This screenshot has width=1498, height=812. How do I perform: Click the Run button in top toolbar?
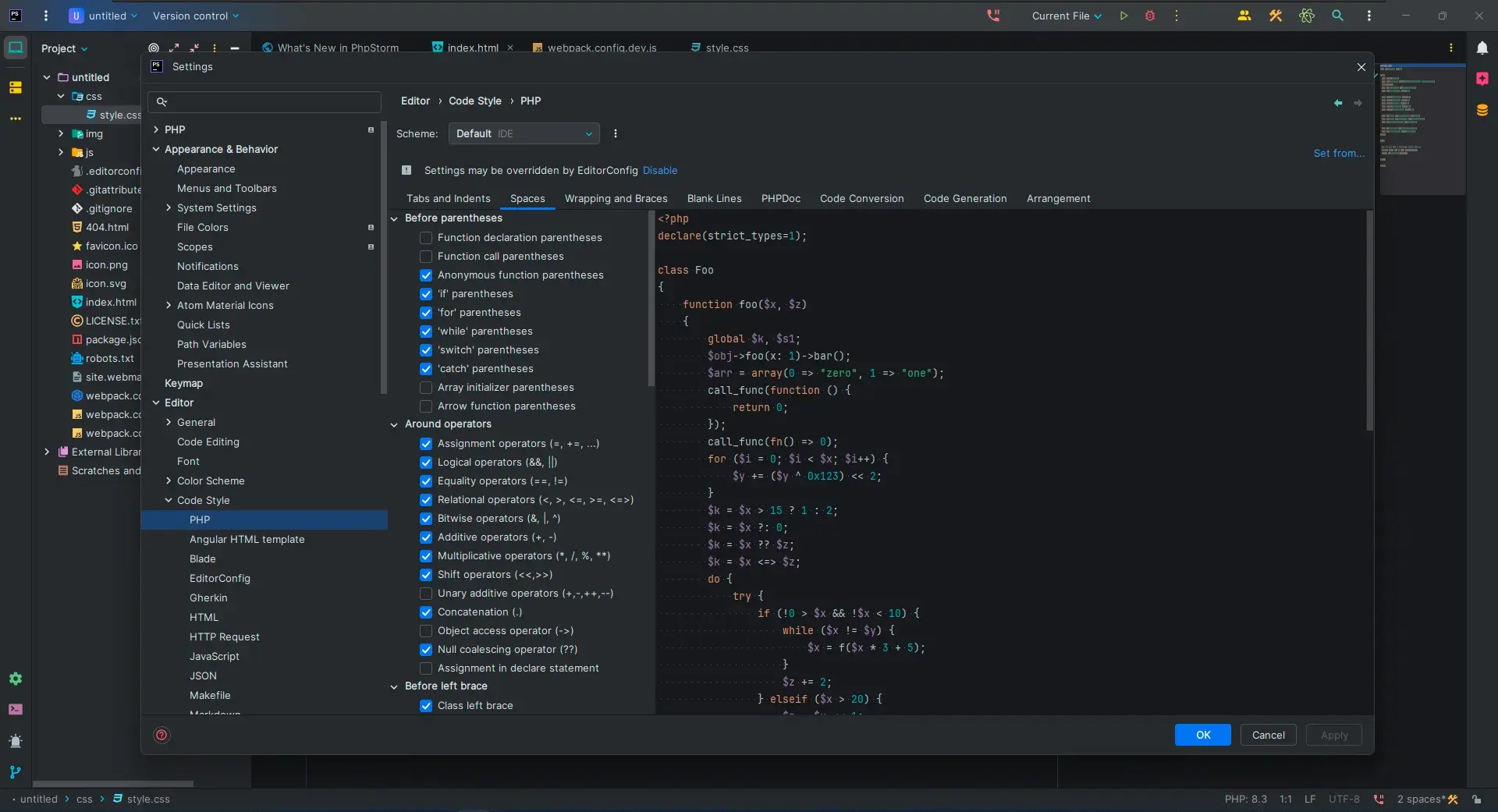click(x=1123, y=16)
